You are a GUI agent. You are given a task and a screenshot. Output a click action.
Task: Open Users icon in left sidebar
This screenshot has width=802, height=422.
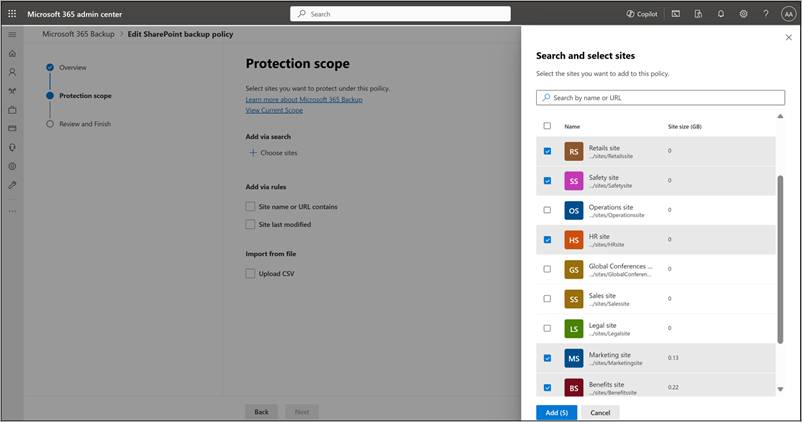(x=12, y=72)
